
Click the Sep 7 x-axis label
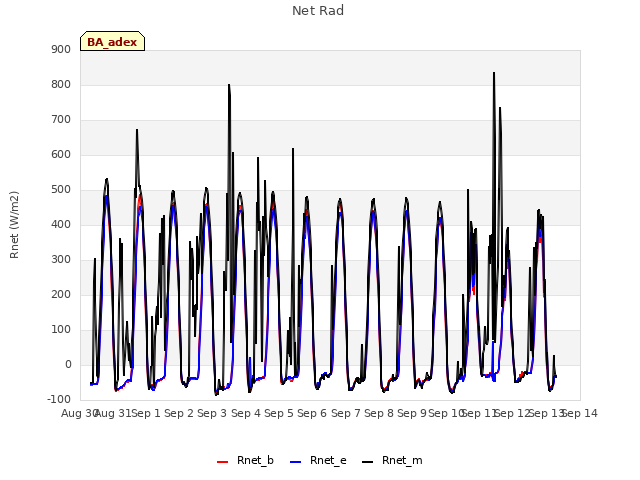coord(346,413)
